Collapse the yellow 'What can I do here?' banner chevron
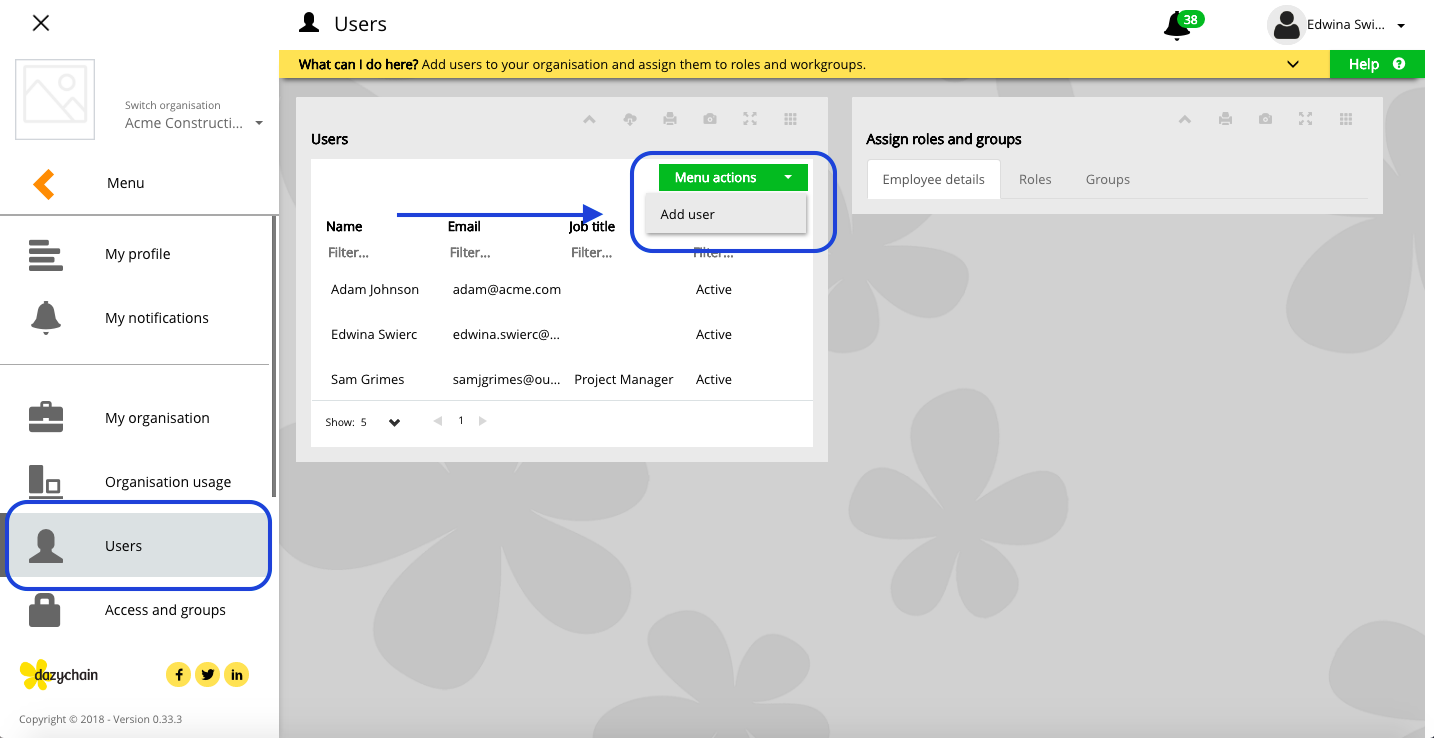Viewport: 1434px width, 738px height. pos(1293,64)
